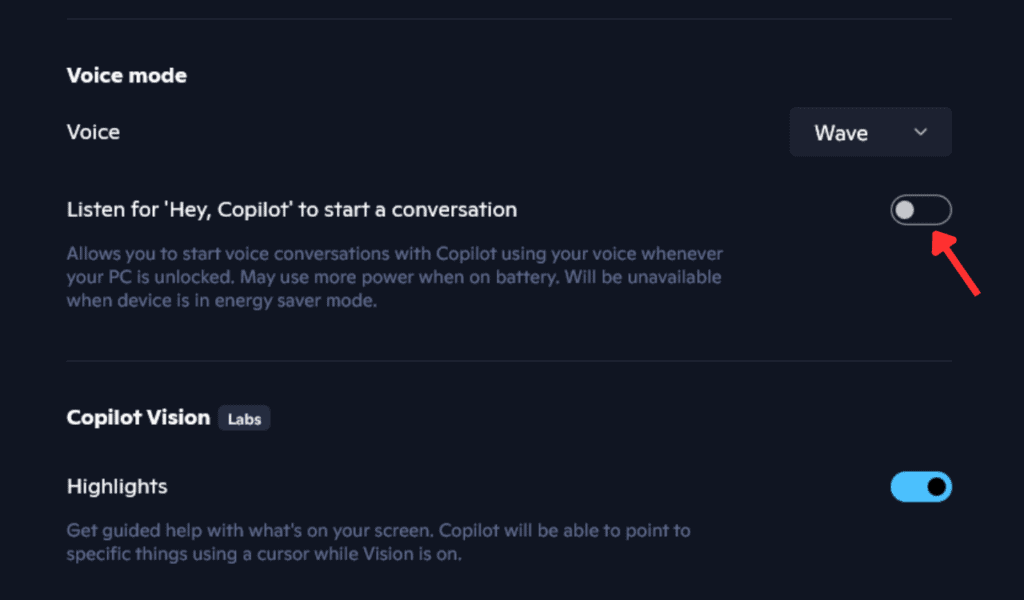
Task: Click the Wave text inside the combo box
Action: click(x=840, y=131)
